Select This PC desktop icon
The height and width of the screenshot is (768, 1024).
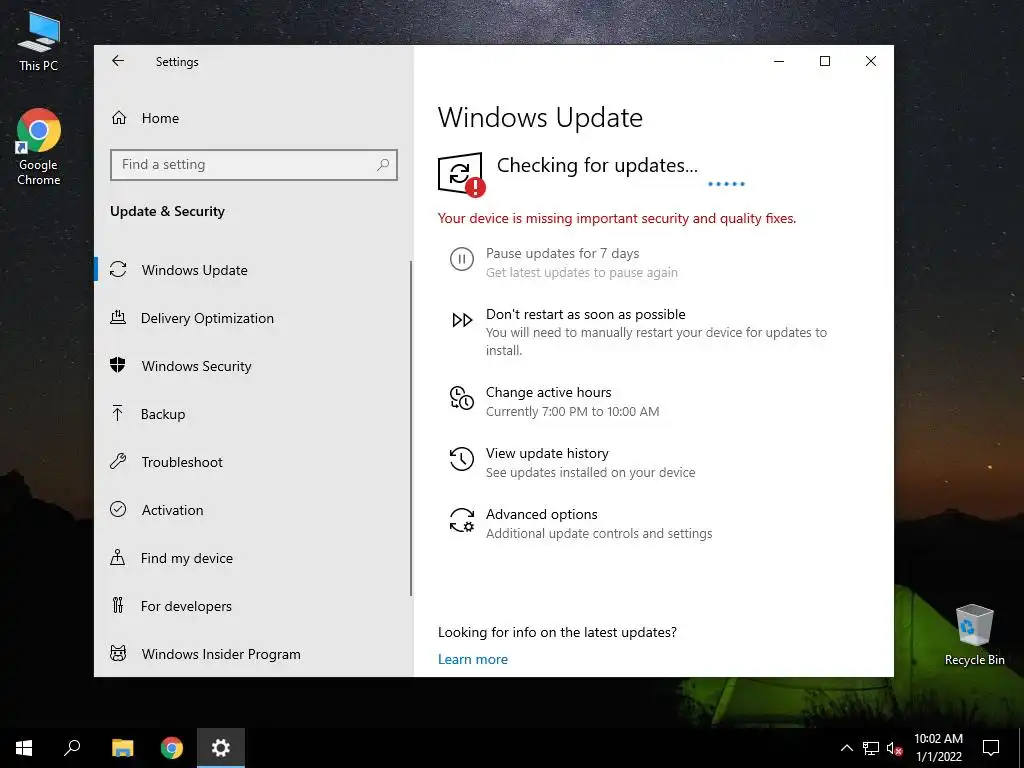click(39, 40)
